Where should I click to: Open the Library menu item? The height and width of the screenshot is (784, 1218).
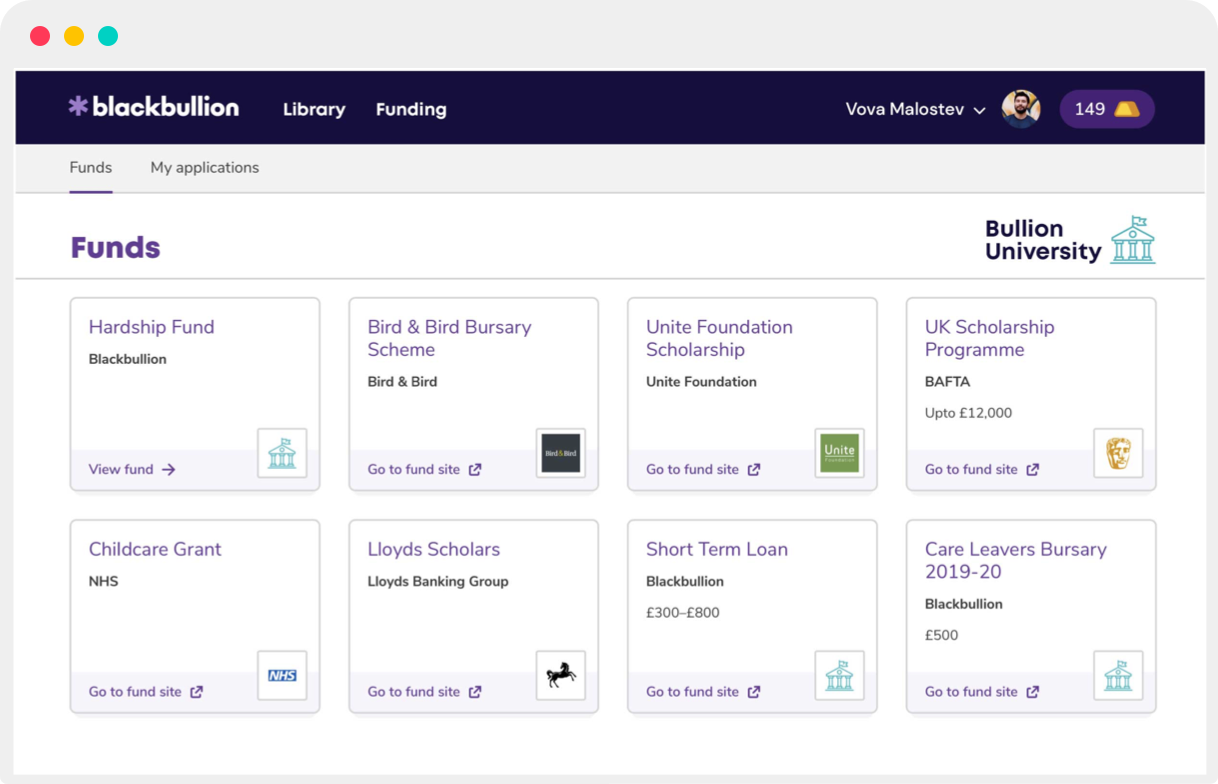(313, 109)
